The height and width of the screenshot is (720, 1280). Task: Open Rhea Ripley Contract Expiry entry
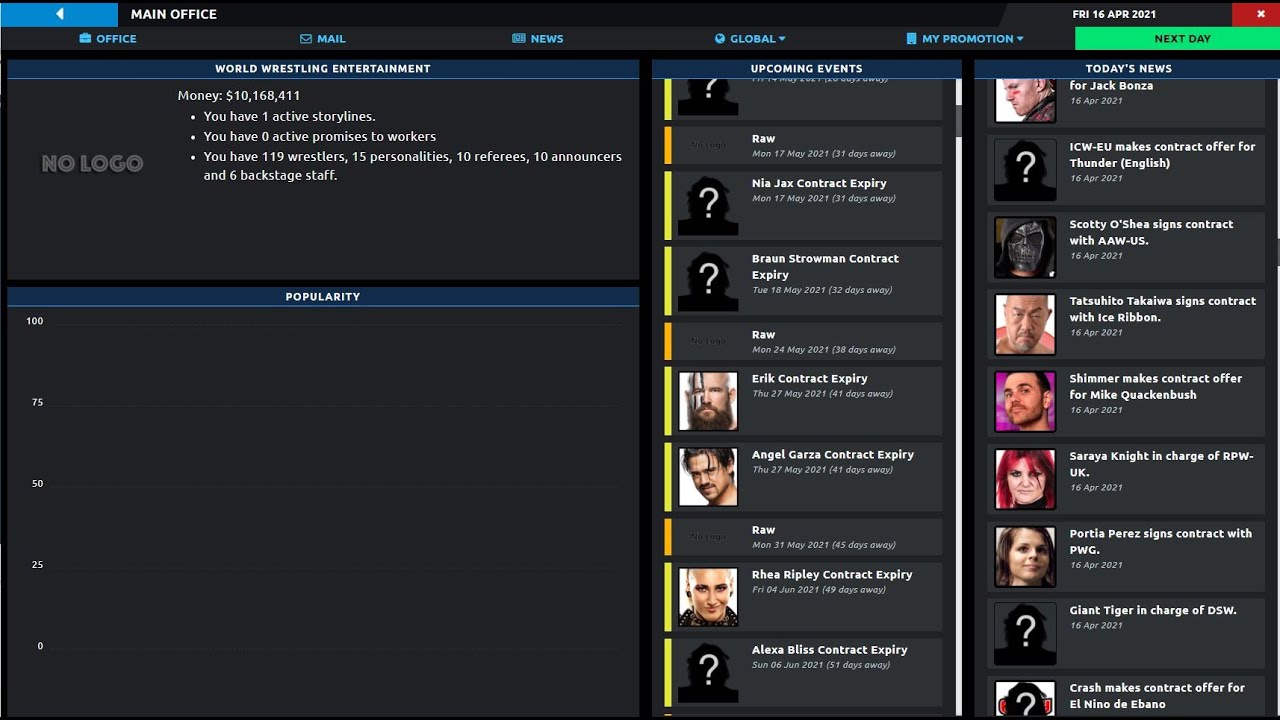click(803, 597)
